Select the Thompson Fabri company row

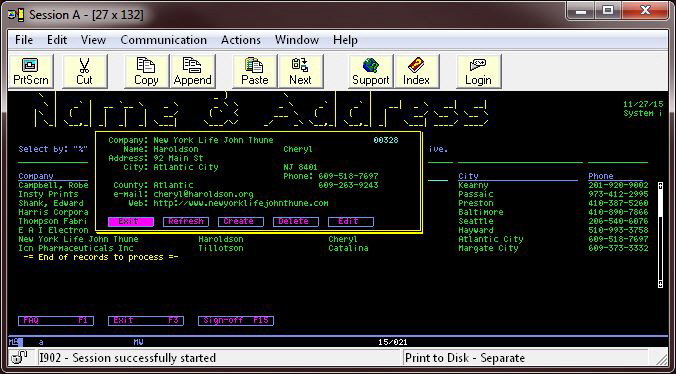53,221
